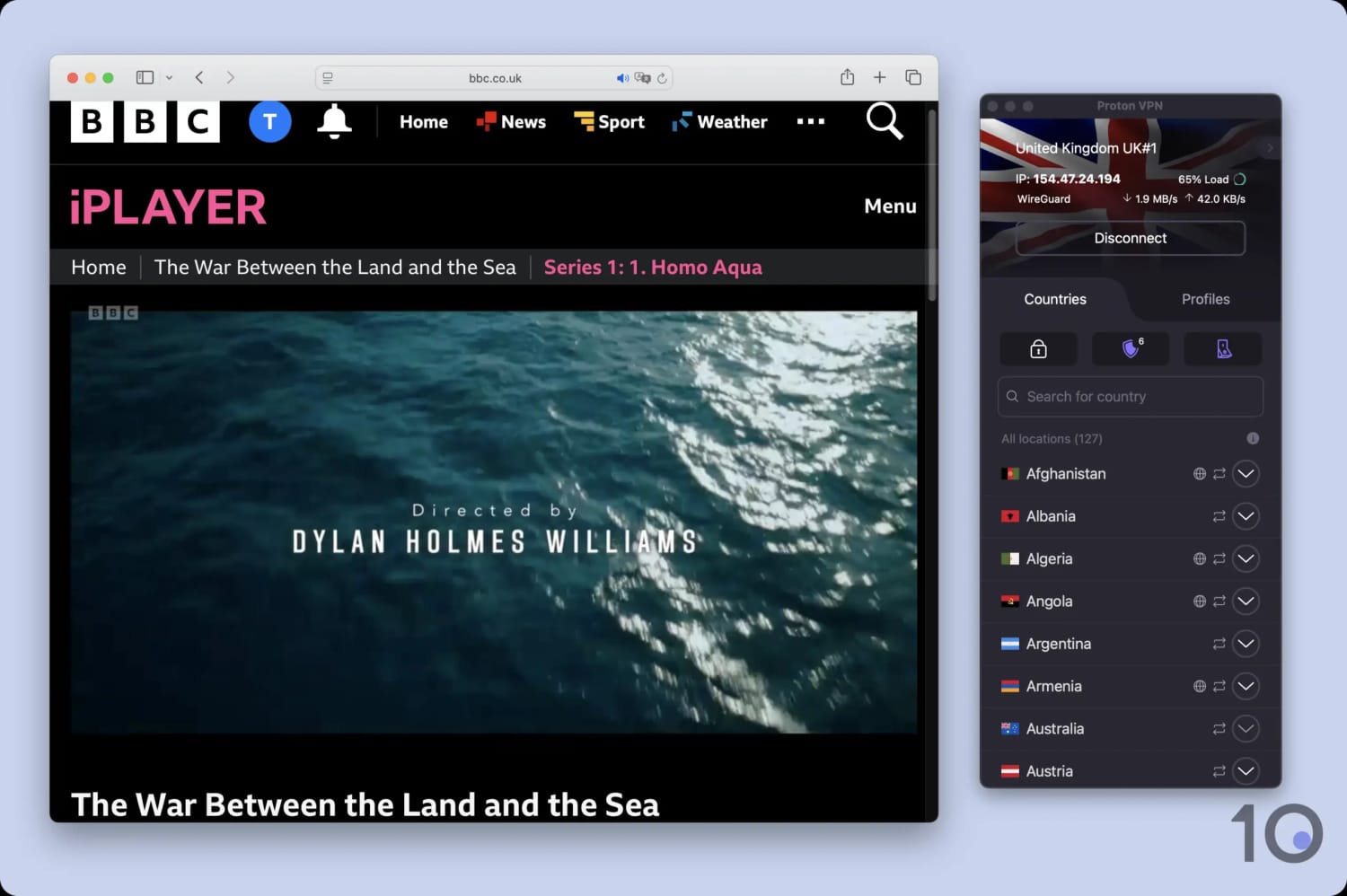This screenshot has width=1347, height=896.
Task: Open connection details chevron in Proton VPN header
Action: click(x=1270, y=147)
